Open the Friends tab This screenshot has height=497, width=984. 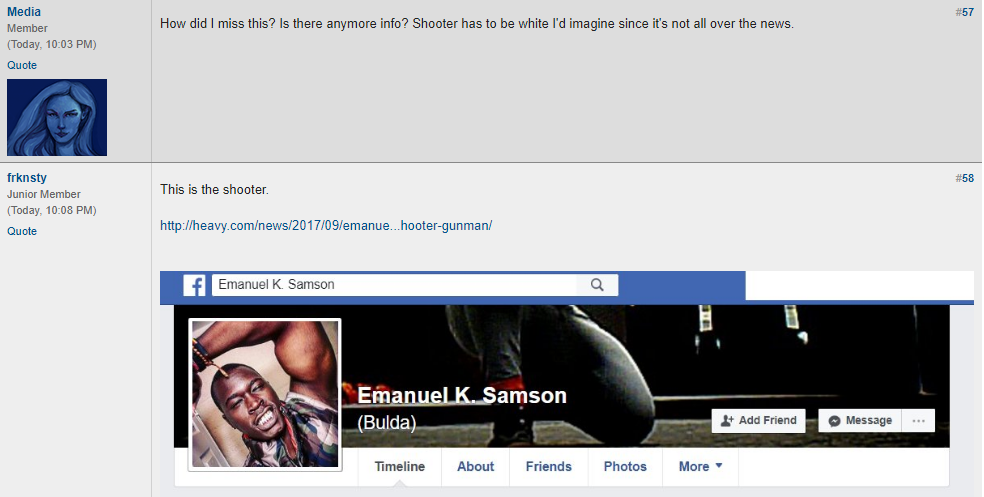pyautogui.click(x=548, y=466)
